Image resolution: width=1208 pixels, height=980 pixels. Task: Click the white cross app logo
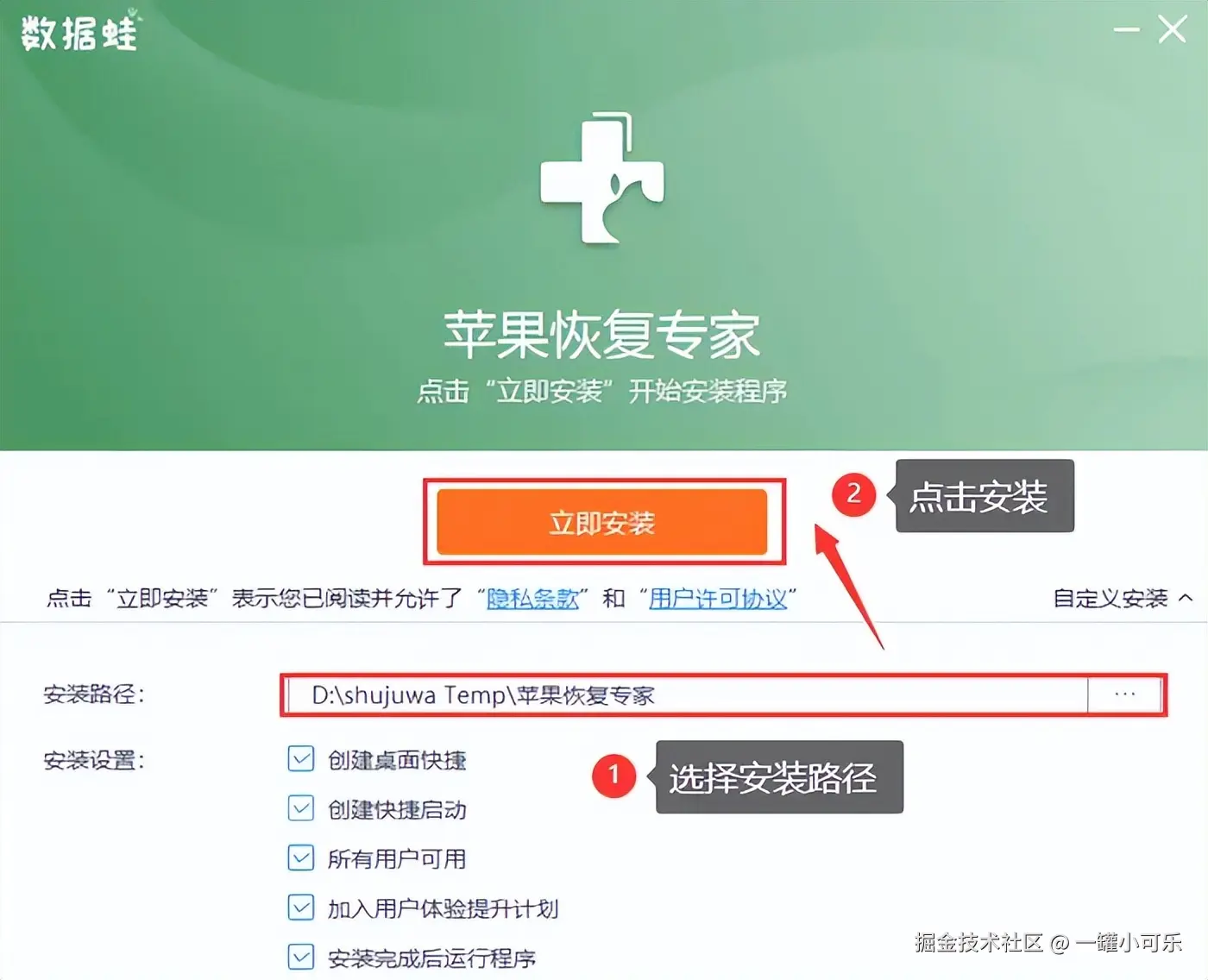(x=602, y=178)
